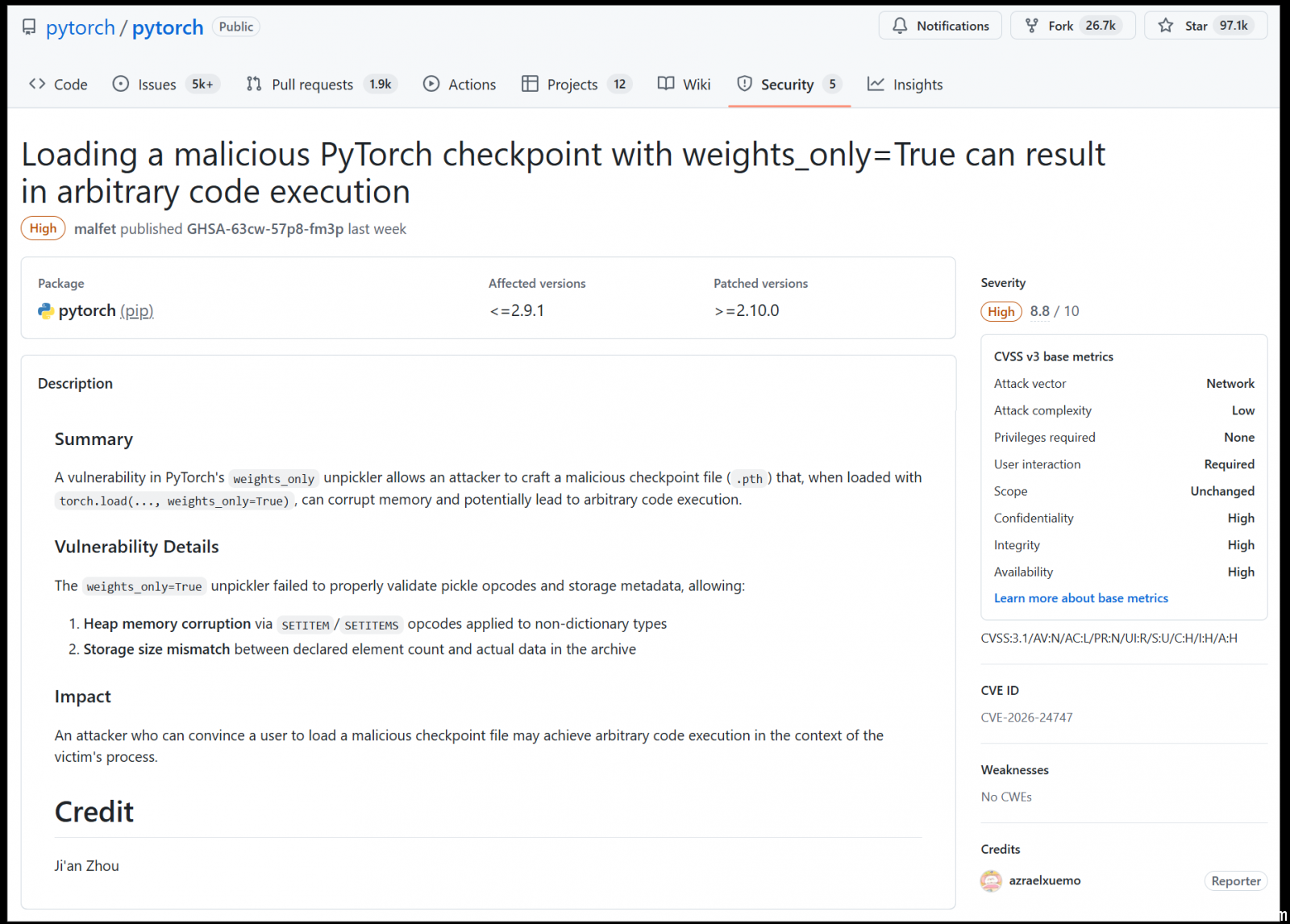Click the Actions play icon
The height and width of the screenshot is (924, 1290).
431,84
